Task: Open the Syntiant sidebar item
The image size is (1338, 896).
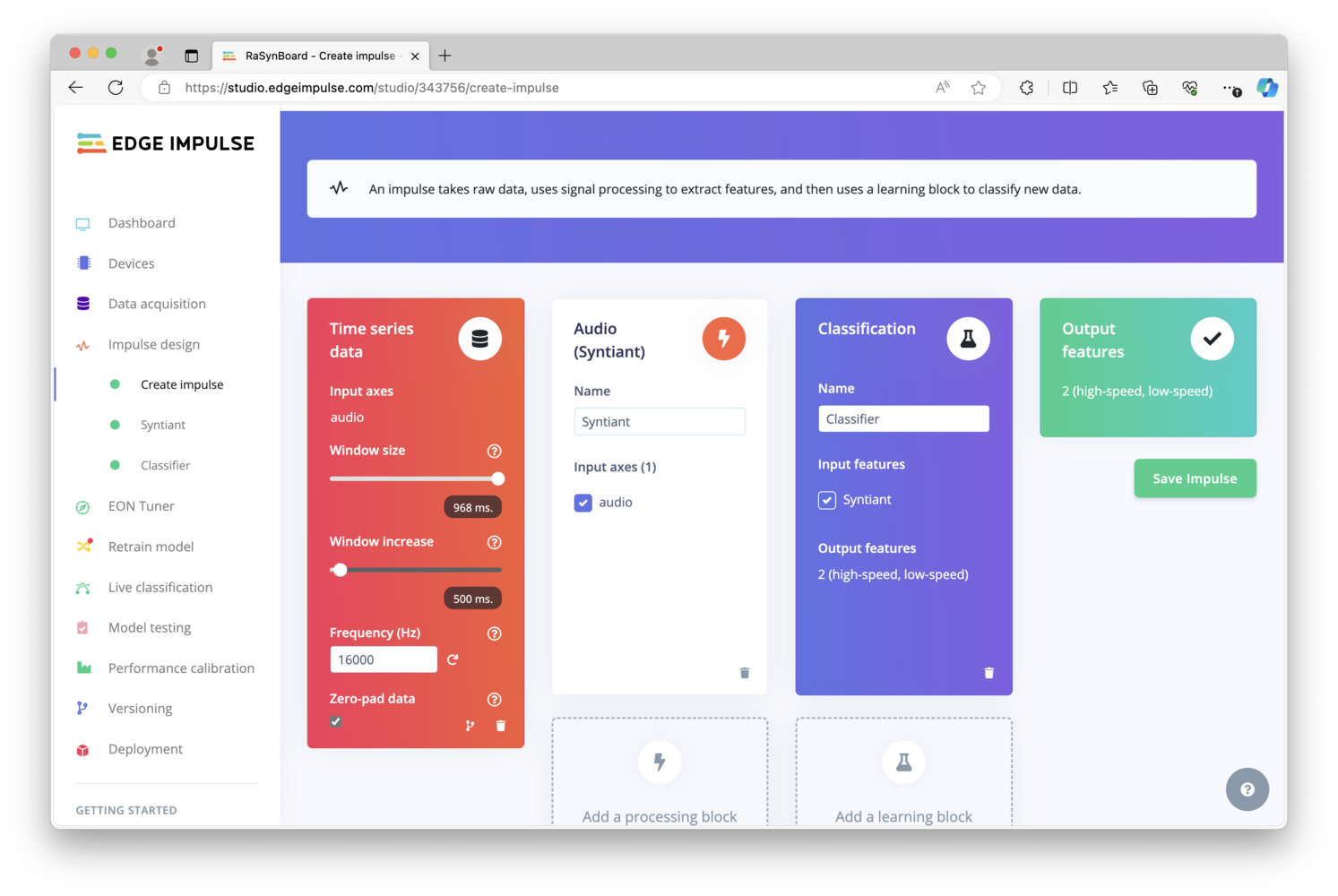Action: tap(162, 425)
